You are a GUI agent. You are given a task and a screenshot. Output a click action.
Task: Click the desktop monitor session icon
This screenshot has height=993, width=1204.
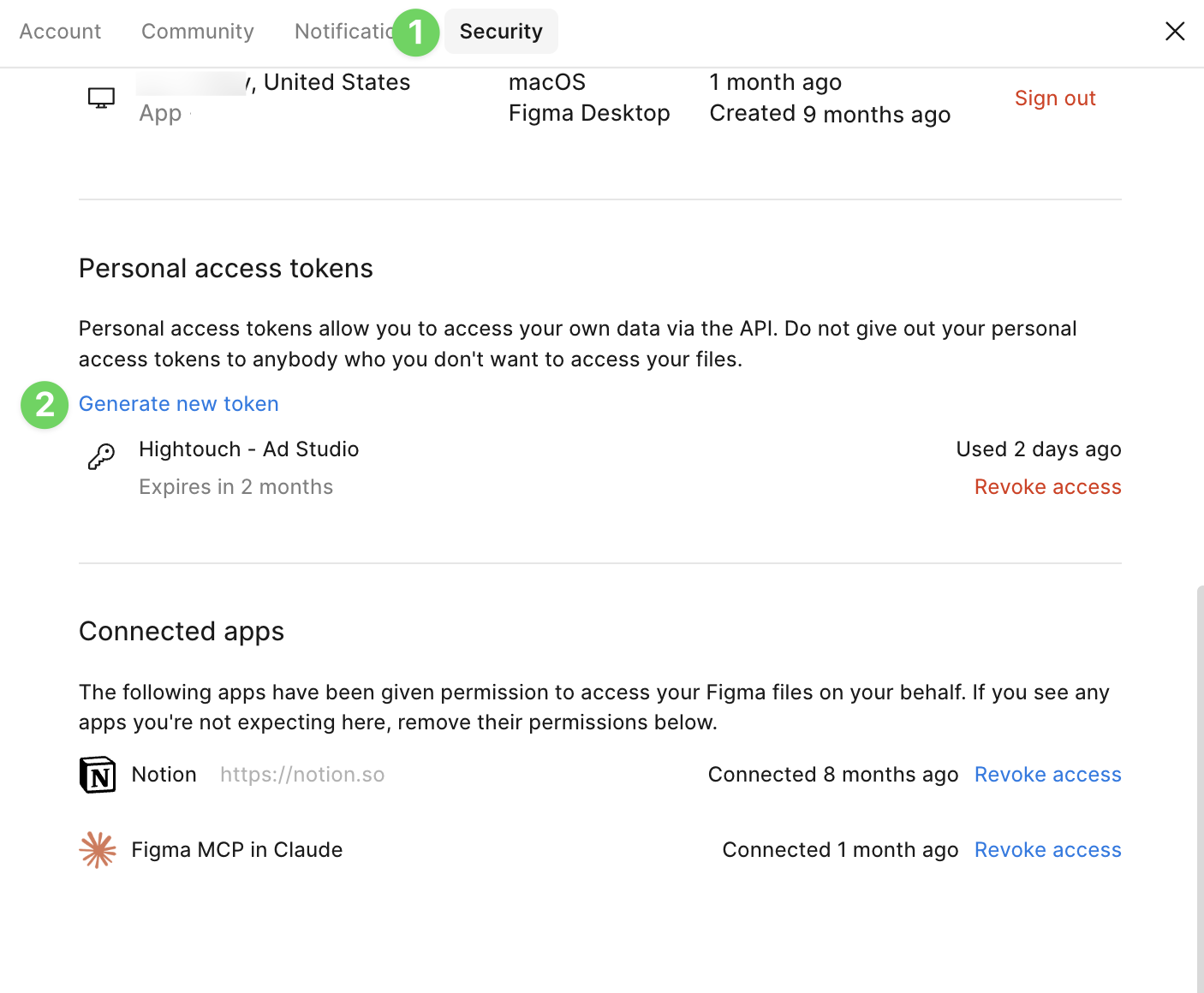coord(101,98)
